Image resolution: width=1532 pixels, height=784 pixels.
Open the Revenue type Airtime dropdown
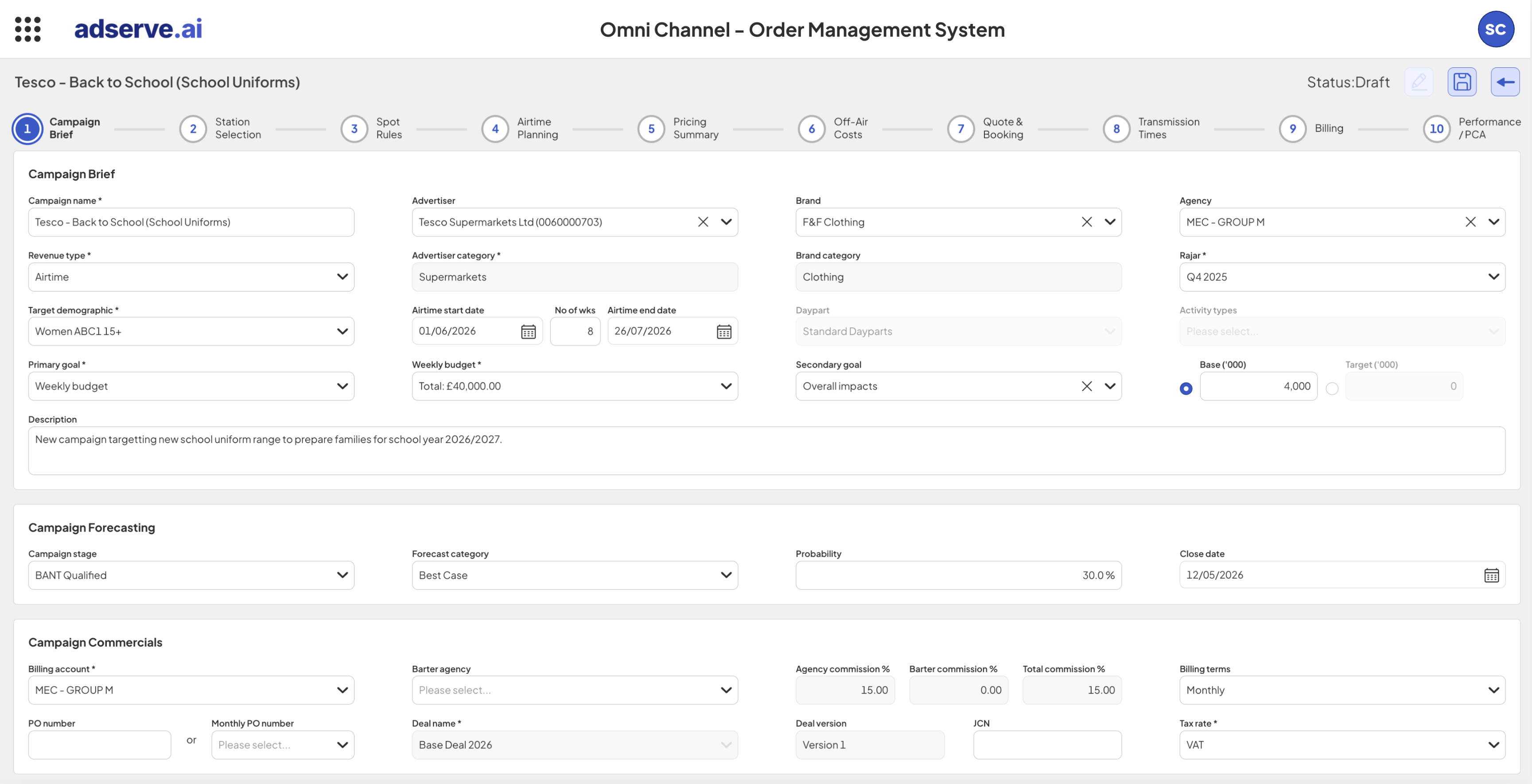pyautogui.click(x=191, y=276)
